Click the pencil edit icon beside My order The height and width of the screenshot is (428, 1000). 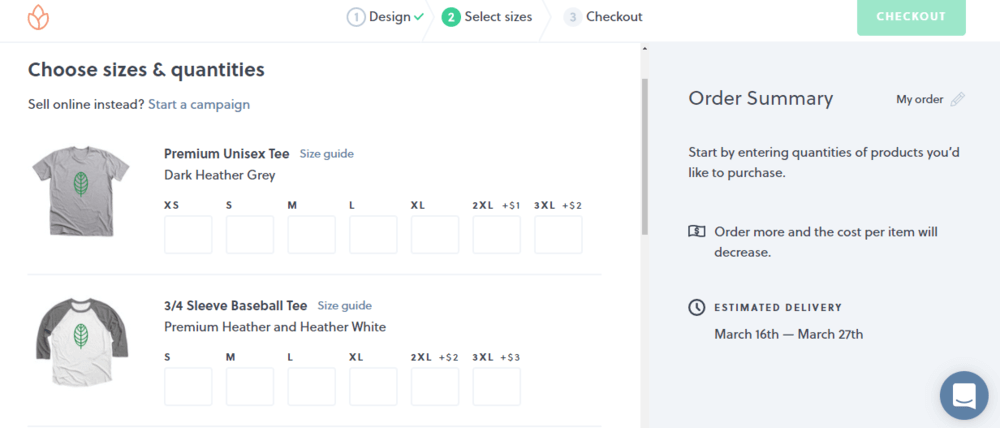957,100
